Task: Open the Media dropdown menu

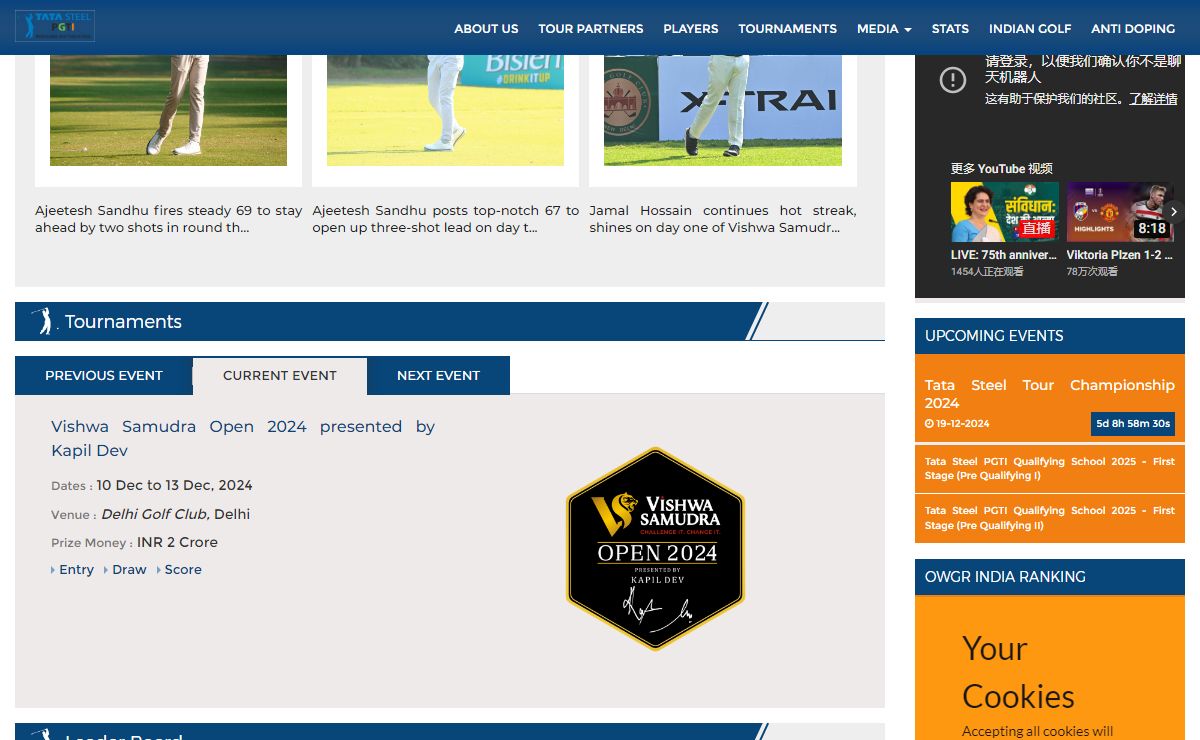Action: click(884, 29)
